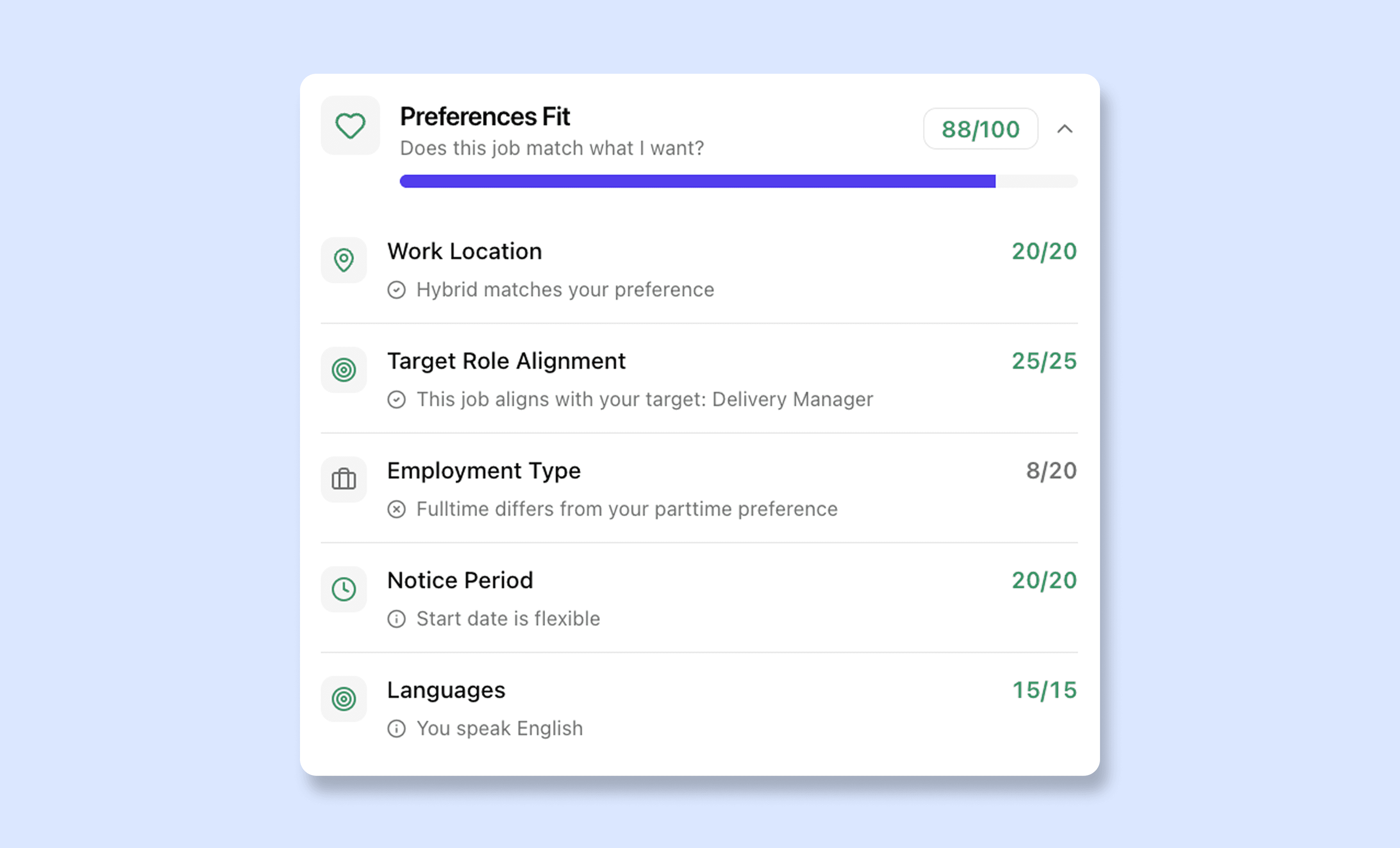Image resolution: width=1400 pixels, height=848 pixels.
Task: Click the target icon beside Languages
Action: coord(344,698)
